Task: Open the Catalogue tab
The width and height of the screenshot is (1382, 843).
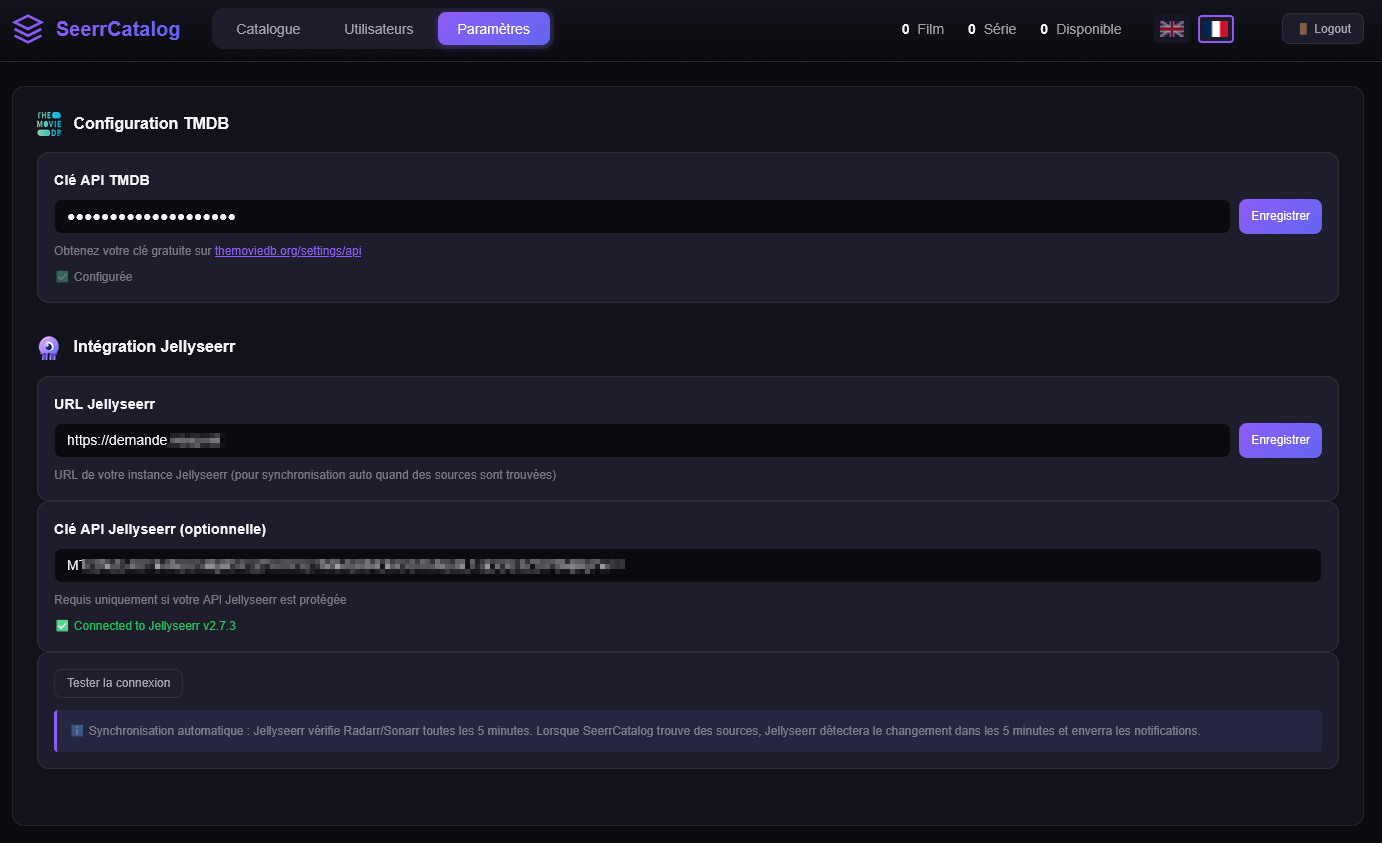Action: point(268,29)
